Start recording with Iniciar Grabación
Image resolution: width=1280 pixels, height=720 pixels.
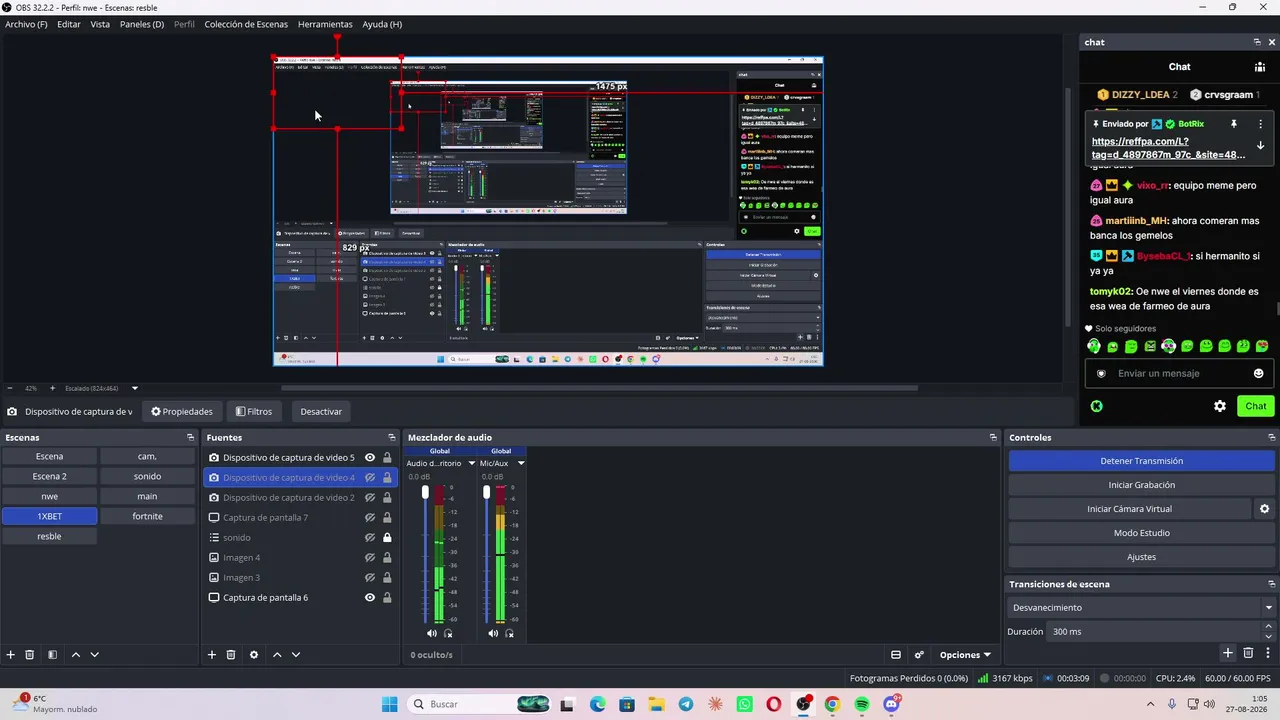[1141, 485]
